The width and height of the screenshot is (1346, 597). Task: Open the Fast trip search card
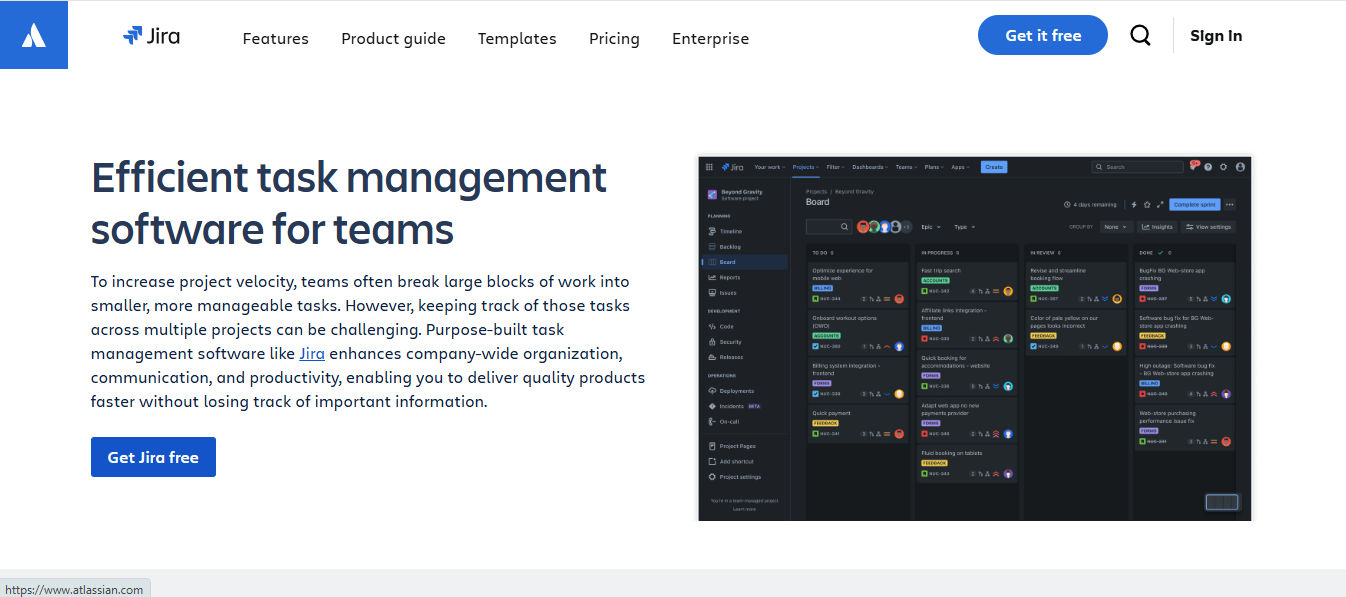pyautogui.click(x=967, y=281)
